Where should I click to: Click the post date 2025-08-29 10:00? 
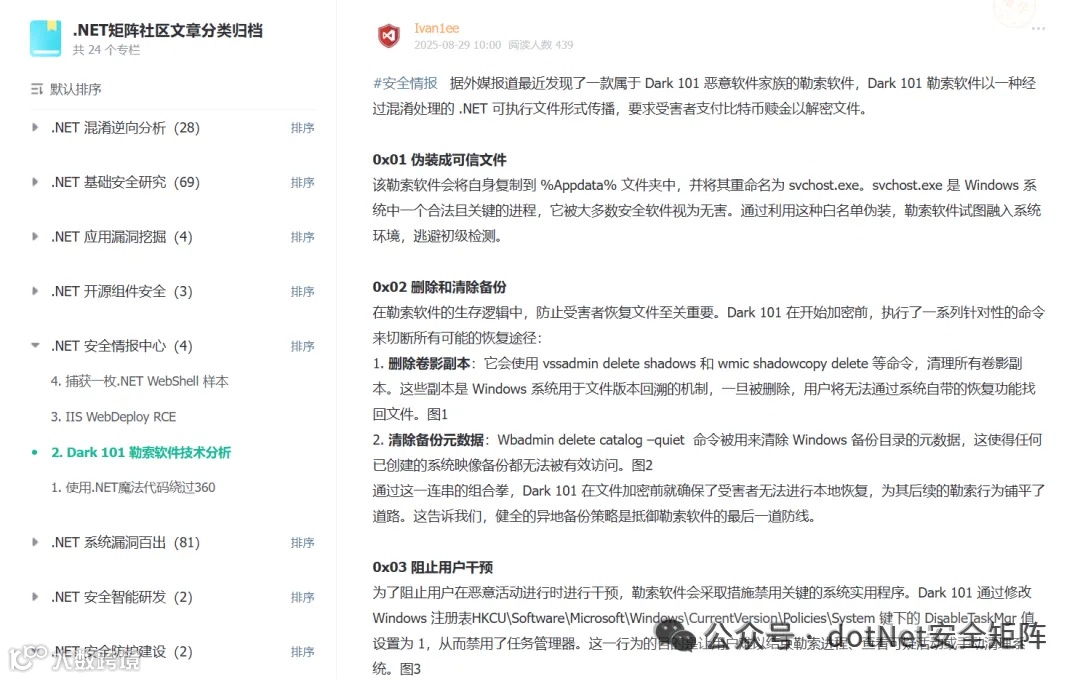pyautogui.click(x=457, y=45)
